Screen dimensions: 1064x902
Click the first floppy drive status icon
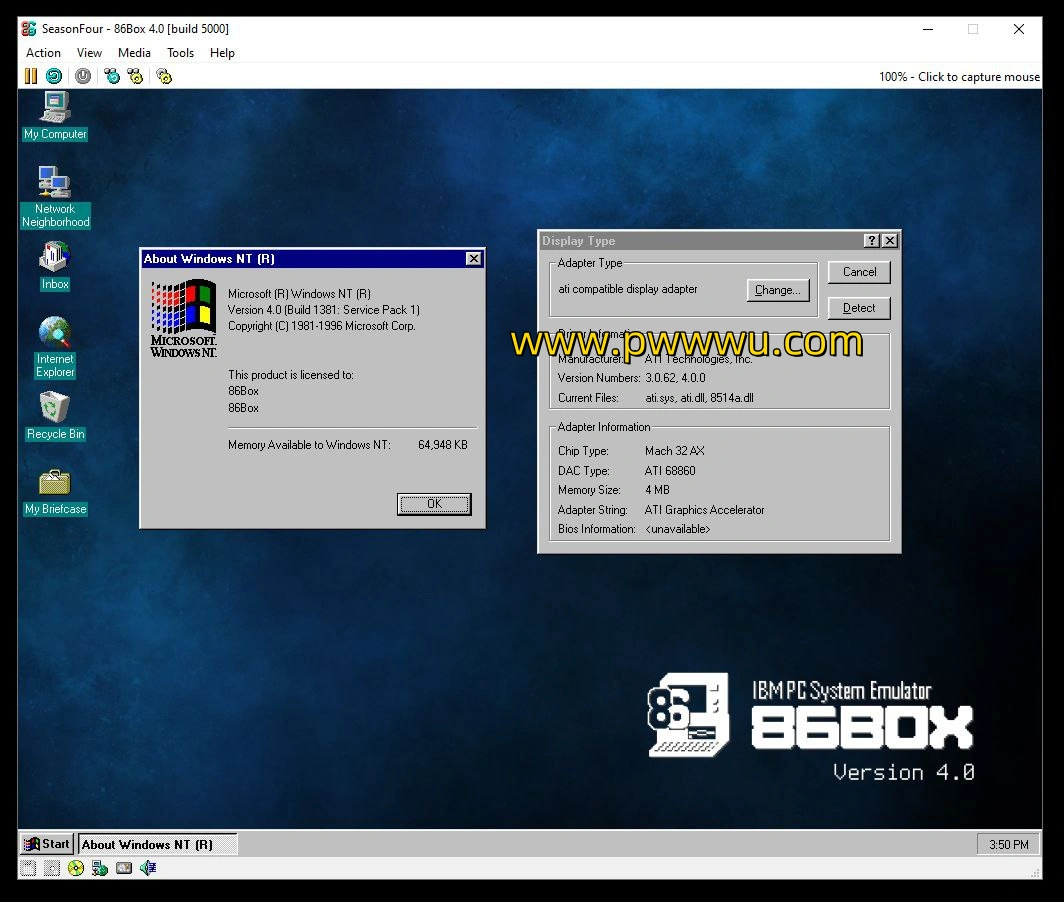[x=28, y=867]
